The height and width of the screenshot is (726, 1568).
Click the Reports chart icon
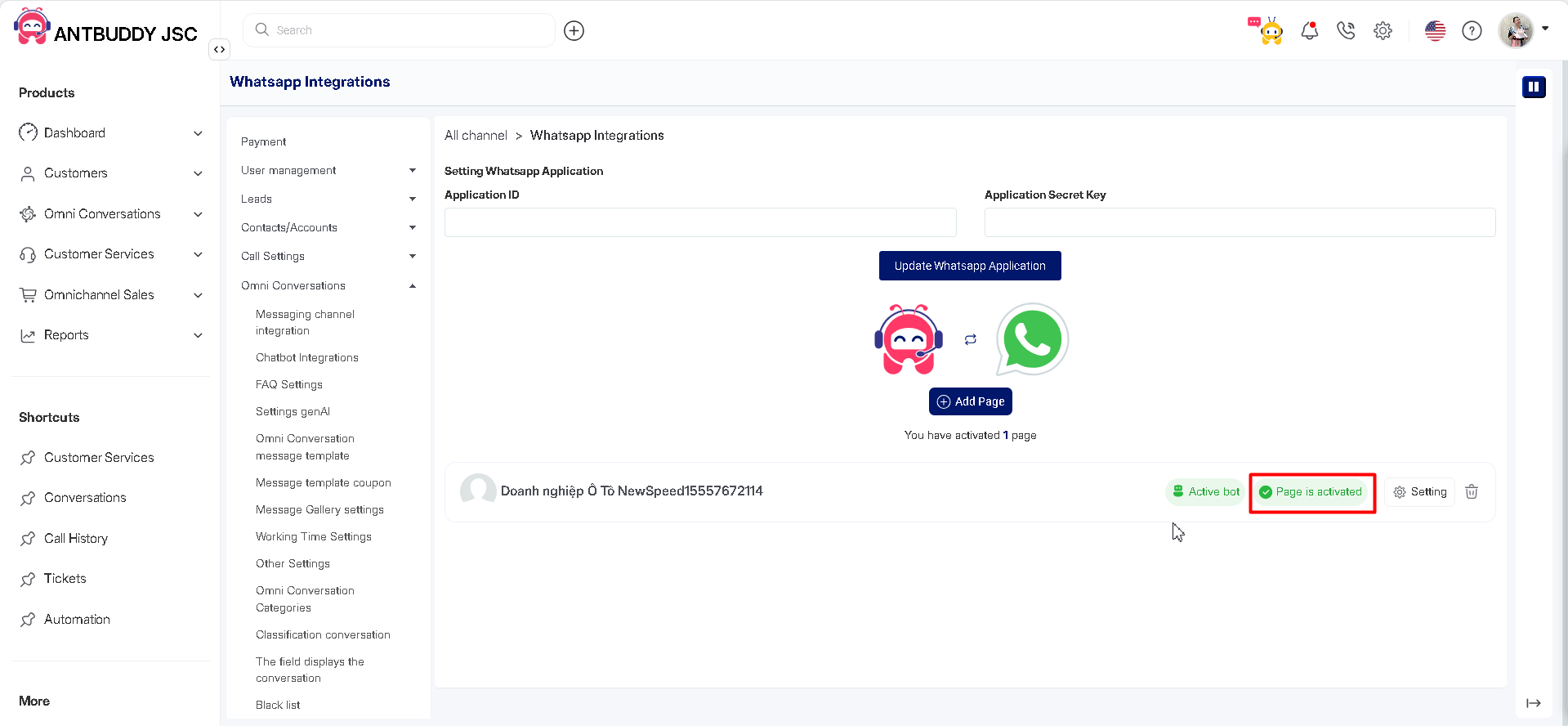pos(28,335)
